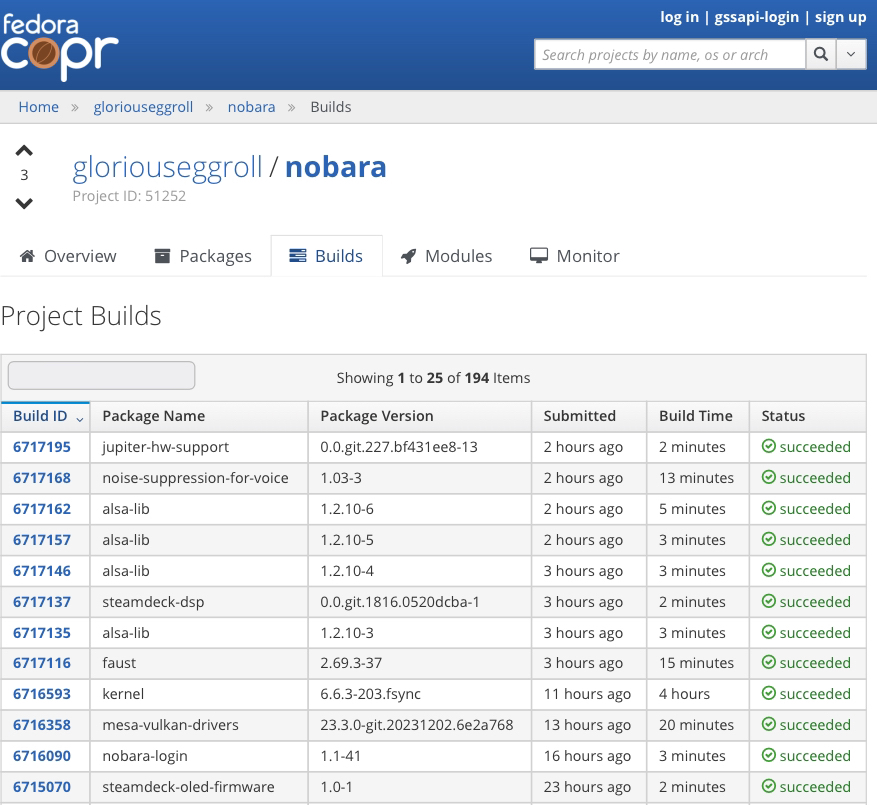Click the sign up link
Image resolution: width=877 pixels, height=805 pixels.
tap(840, 17)
